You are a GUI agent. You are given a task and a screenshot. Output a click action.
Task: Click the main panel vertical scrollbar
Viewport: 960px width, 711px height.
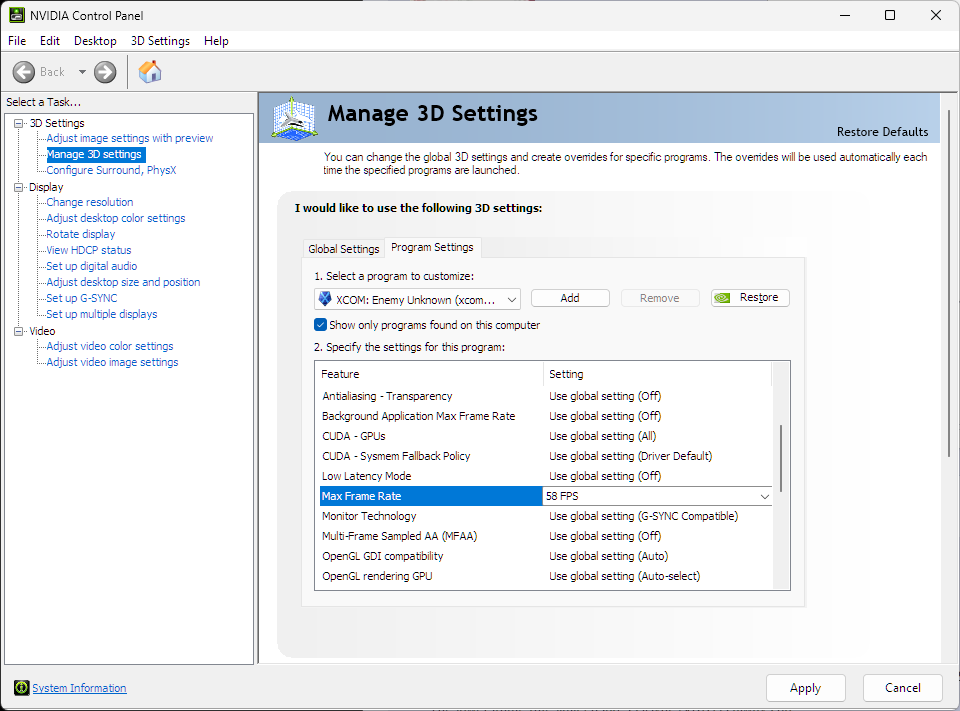[950, 283]
